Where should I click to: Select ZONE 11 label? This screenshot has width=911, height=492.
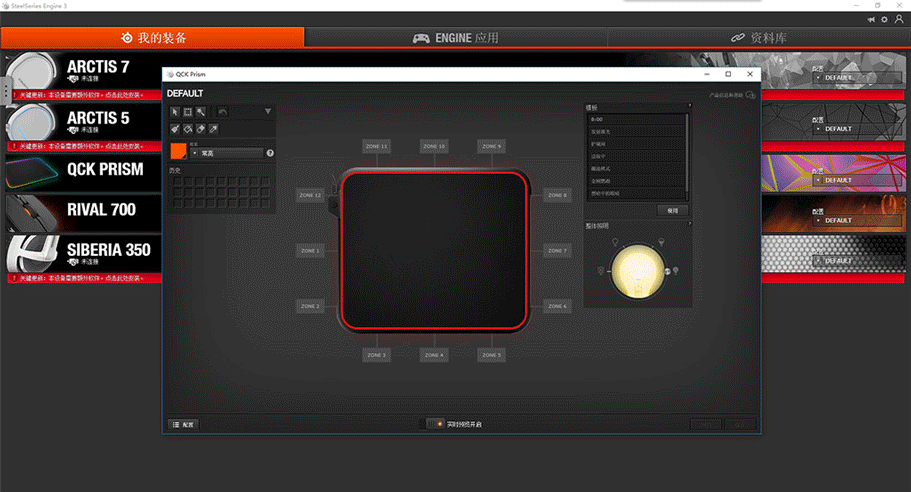click(x=376, y=146)
